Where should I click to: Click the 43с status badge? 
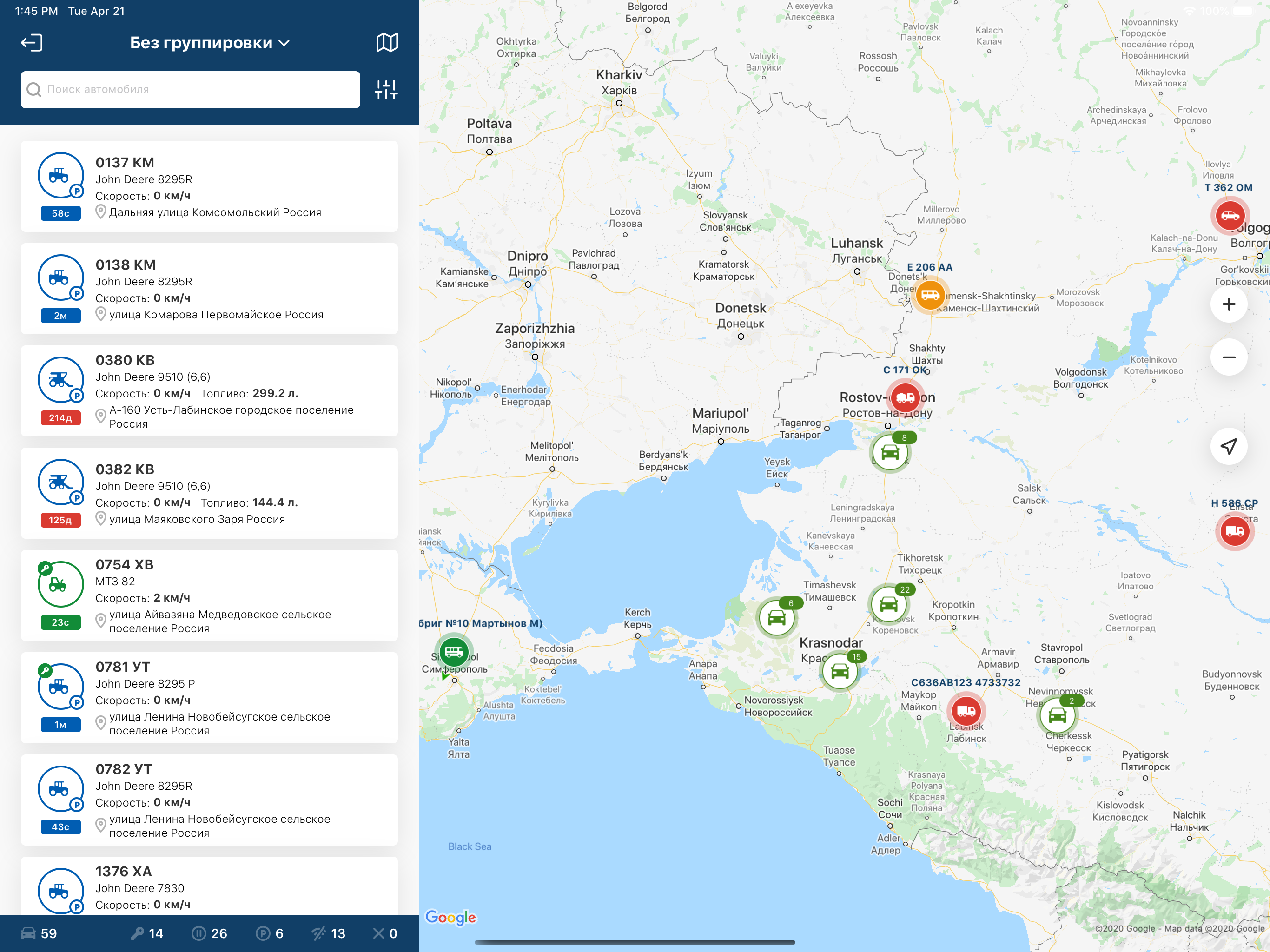(x=60, y=827)
